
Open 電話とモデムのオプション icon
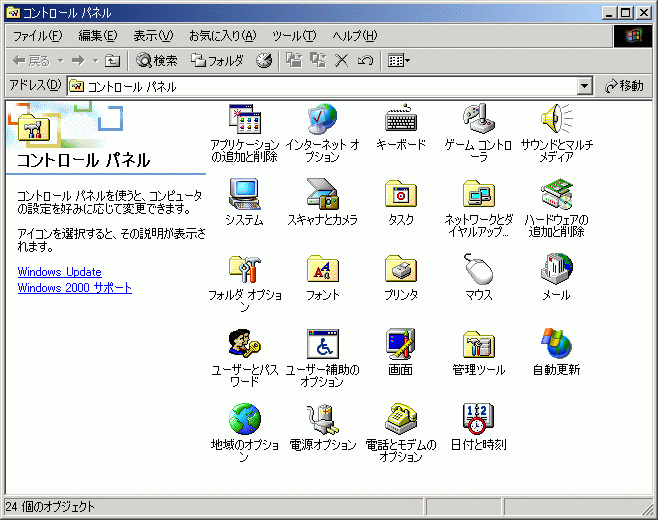(x=401, y=419)
